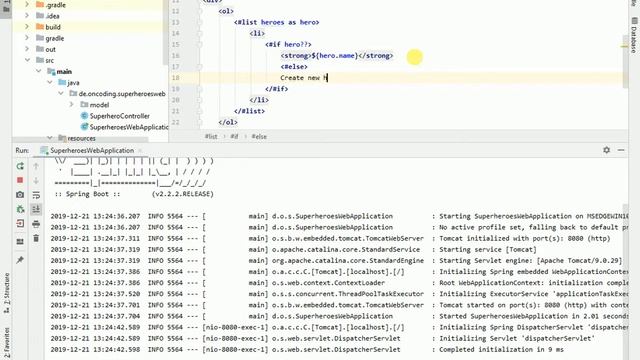Go up the stack trace arrow
640x360 pixels.
coord(36,166)
